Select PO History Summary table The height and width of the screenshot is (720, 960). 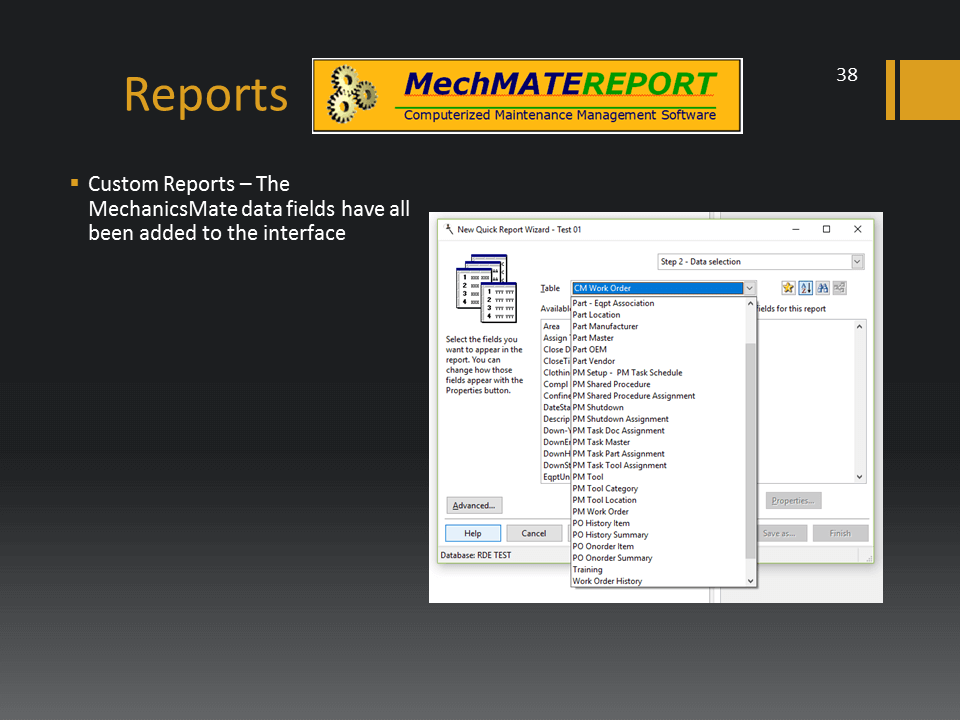pyautogui.click(x=658, y=535)
